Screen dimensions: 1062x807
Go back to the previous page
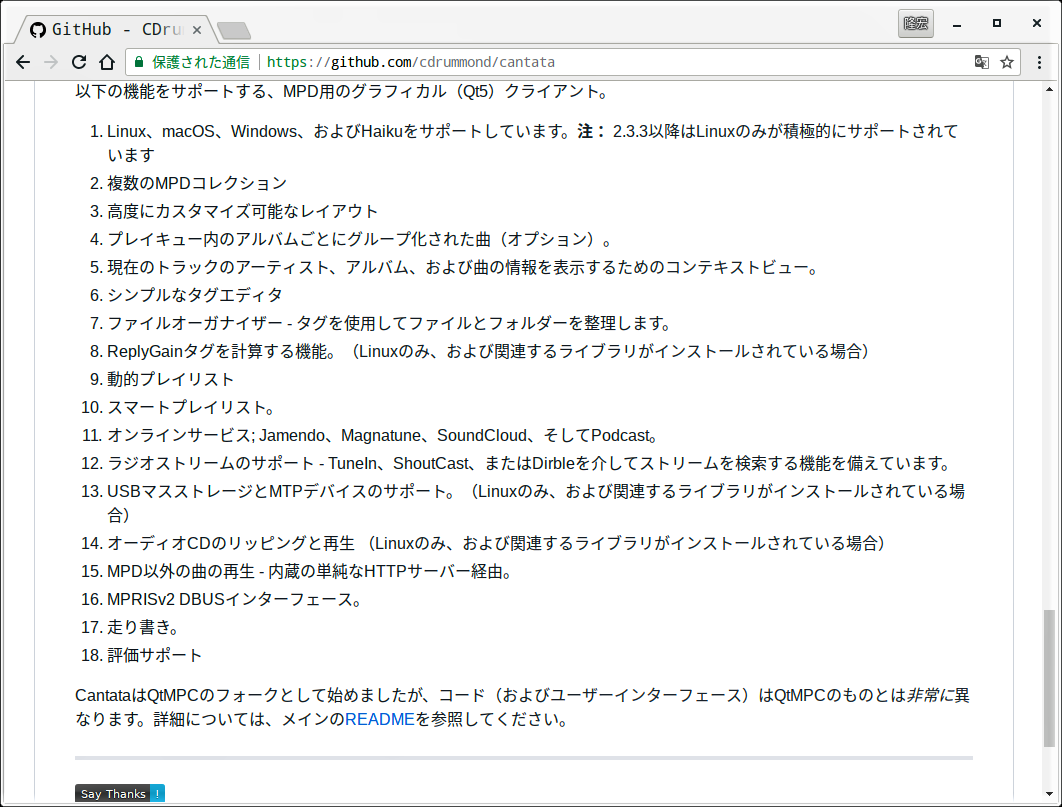pos(23,62)
